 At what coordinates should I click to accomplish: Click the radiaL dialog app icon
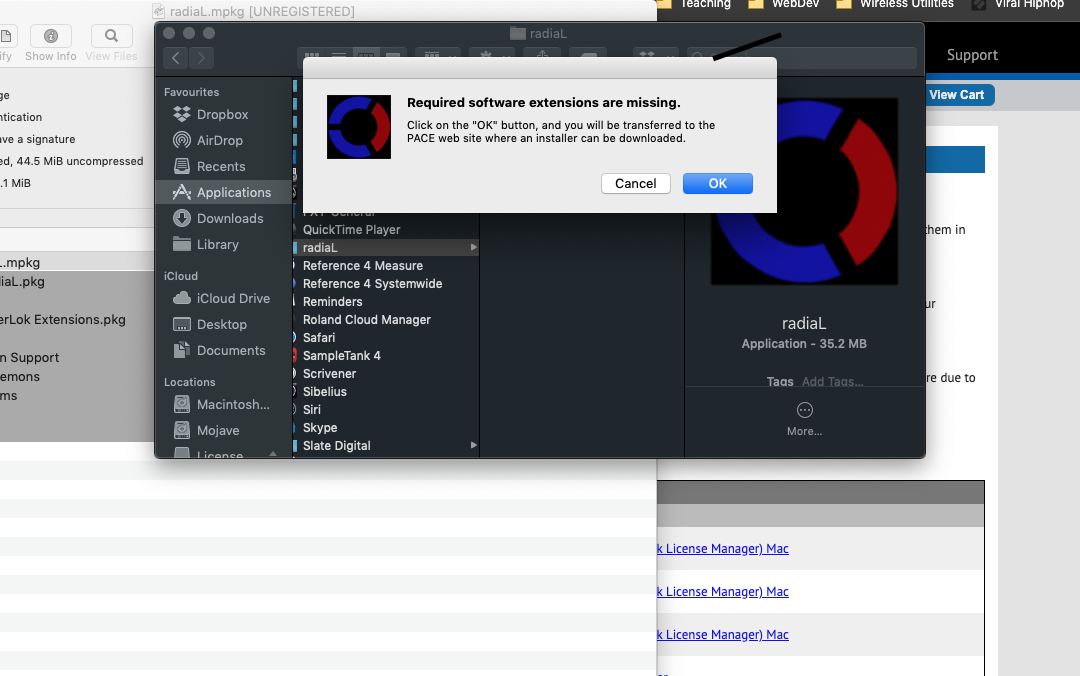358,127
